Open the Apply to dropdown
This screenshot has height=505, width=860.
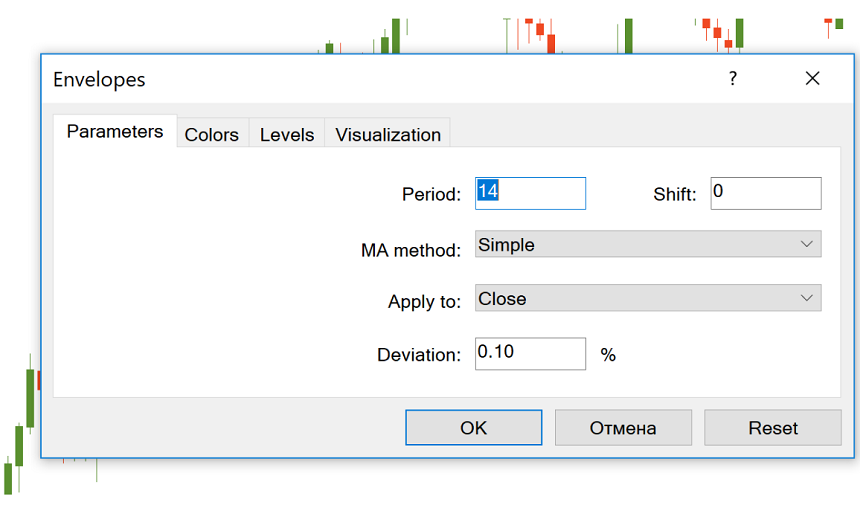tap(648, 298)
